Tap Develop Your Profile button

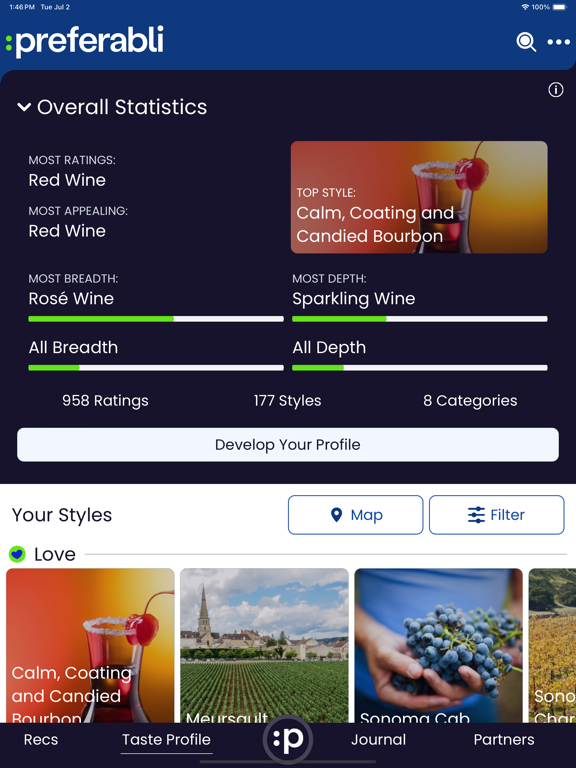(x=288, y=445)
